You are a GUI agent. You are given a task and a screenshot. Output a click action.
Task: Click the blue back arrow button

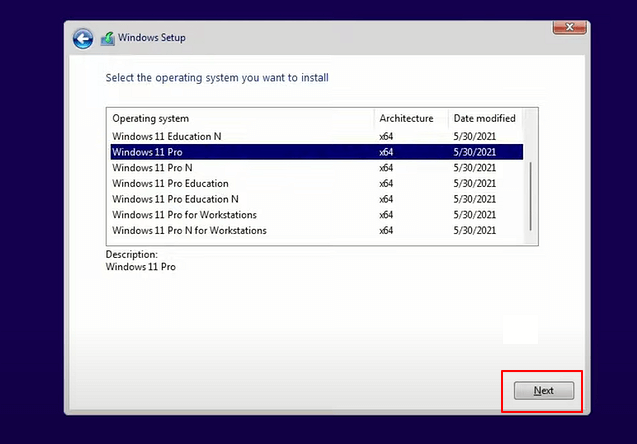pos(83,39)
